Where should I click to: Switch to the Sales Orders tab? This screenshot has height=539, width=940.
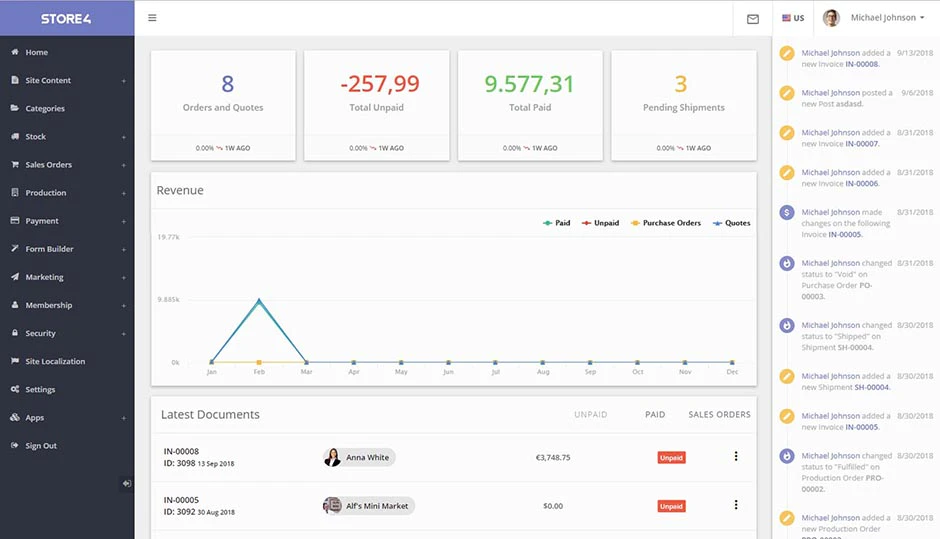pyautogui.click(x=719, y=414)
